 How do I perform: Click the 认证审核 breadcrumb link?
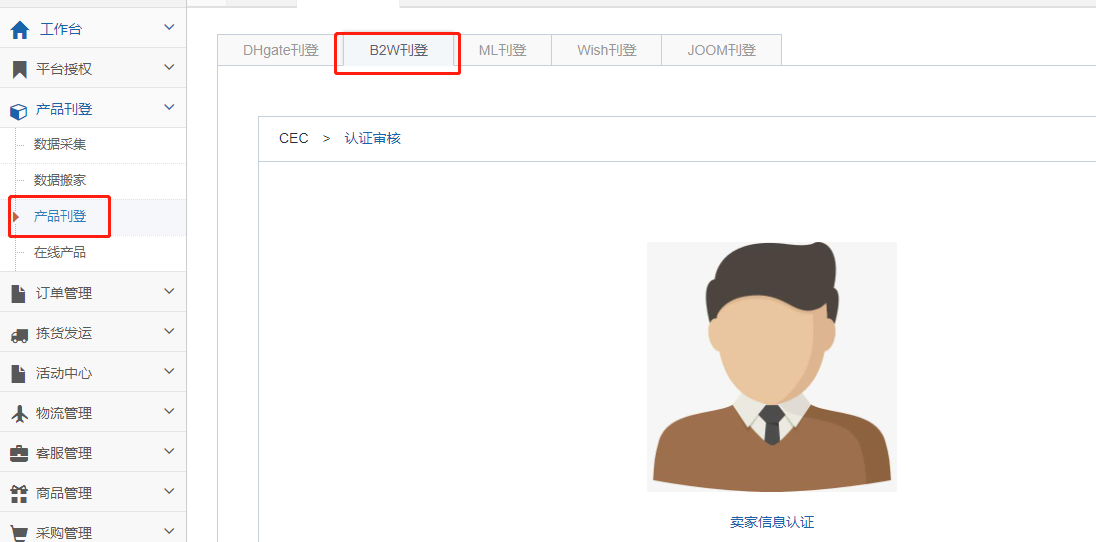tap(373, 138)
